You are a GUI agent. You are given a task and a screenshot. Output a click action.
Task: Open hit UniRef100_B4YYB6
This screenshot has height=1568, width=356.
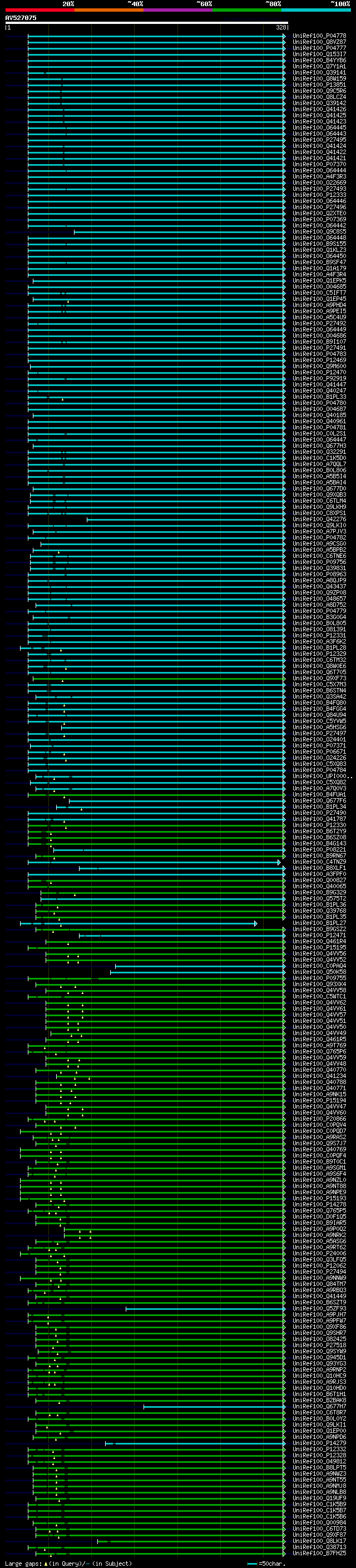coord(319,60)
